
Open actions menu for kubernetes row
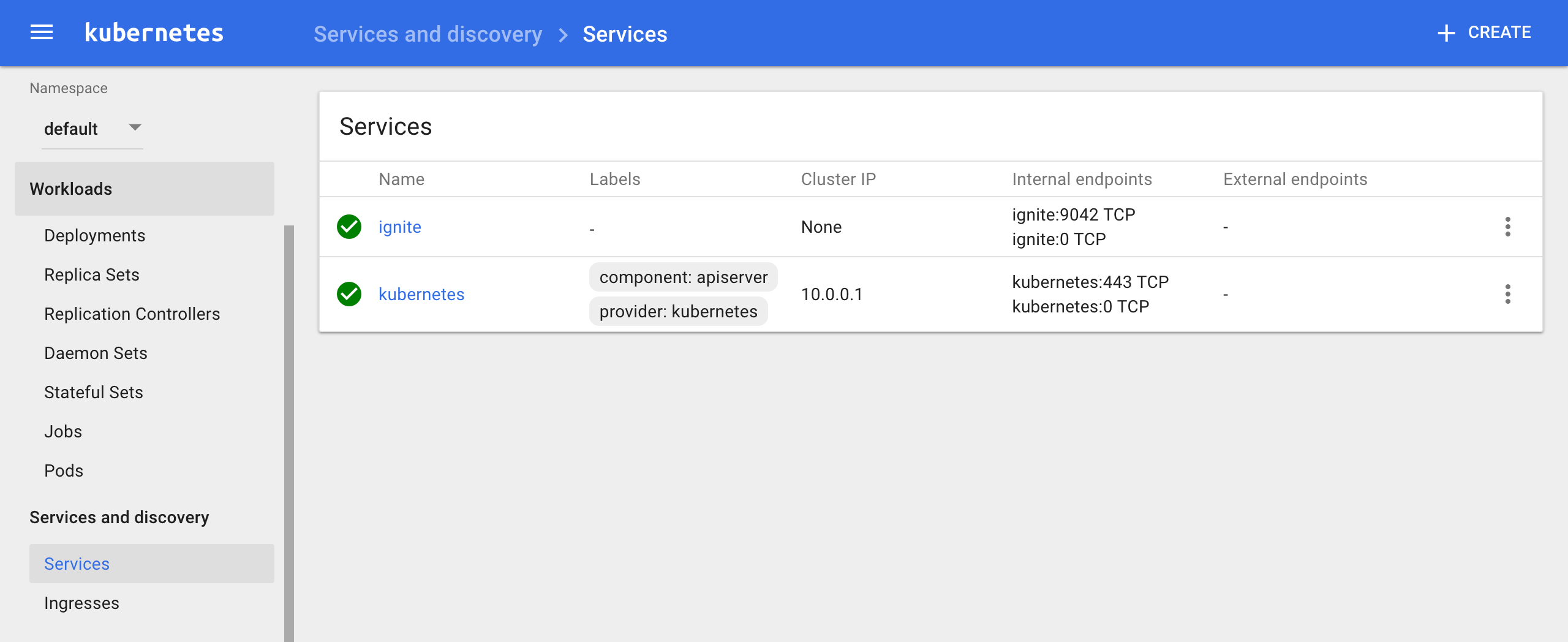pos(1508,294)
